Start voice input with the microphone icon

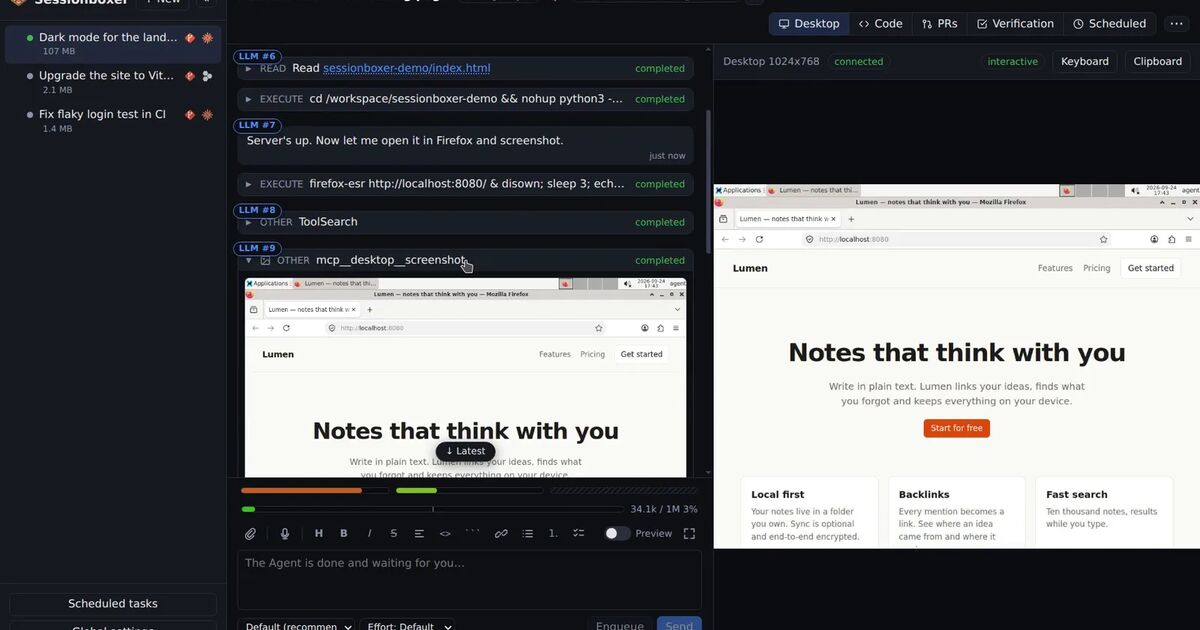(x=285, y=534)
